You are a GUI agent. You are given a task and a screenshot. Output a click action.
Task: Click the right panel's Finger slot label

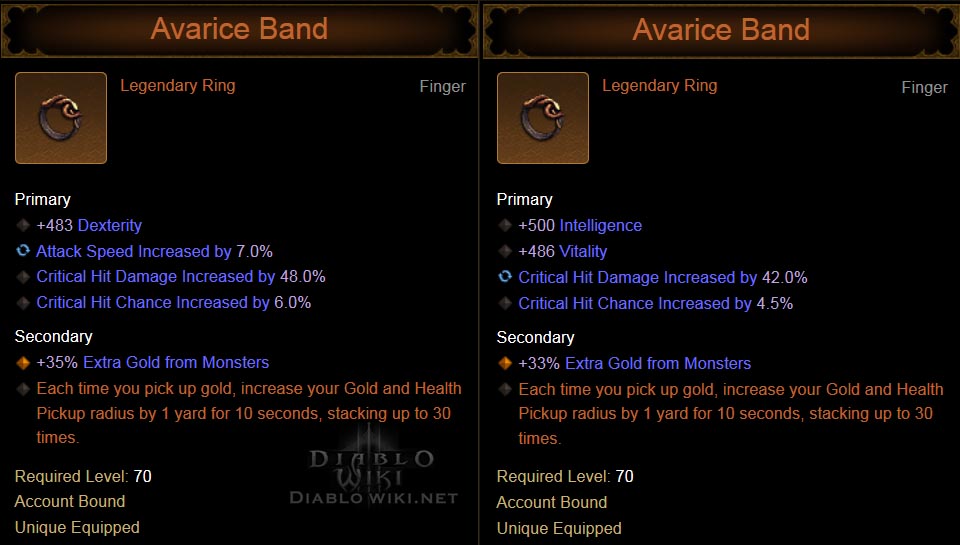tap(924, 87)
